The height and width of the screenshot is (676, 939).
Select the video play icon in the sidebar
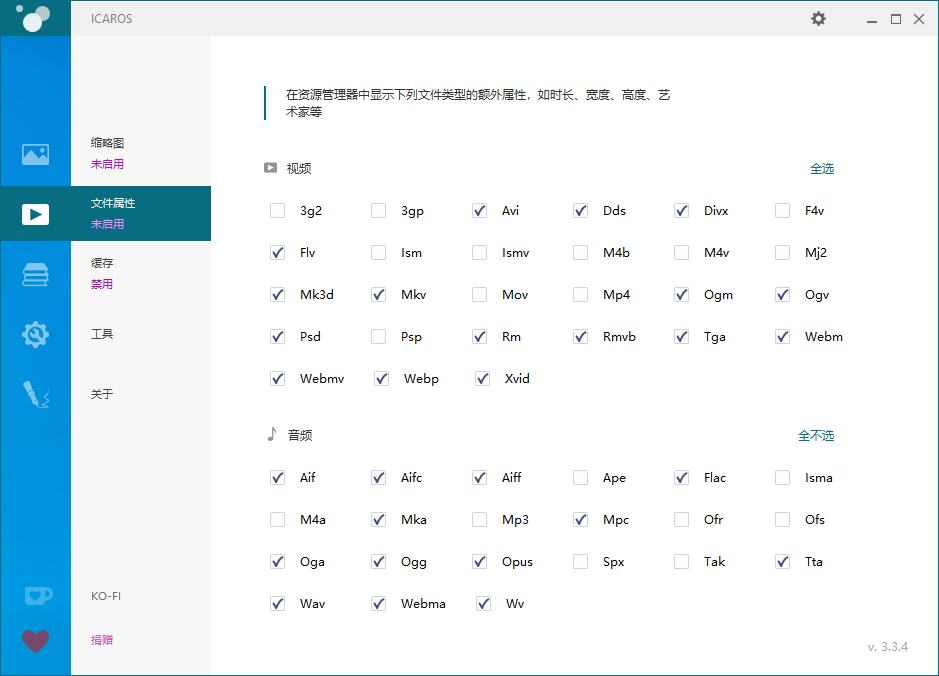pyautogui.click(x=35, y=213)
